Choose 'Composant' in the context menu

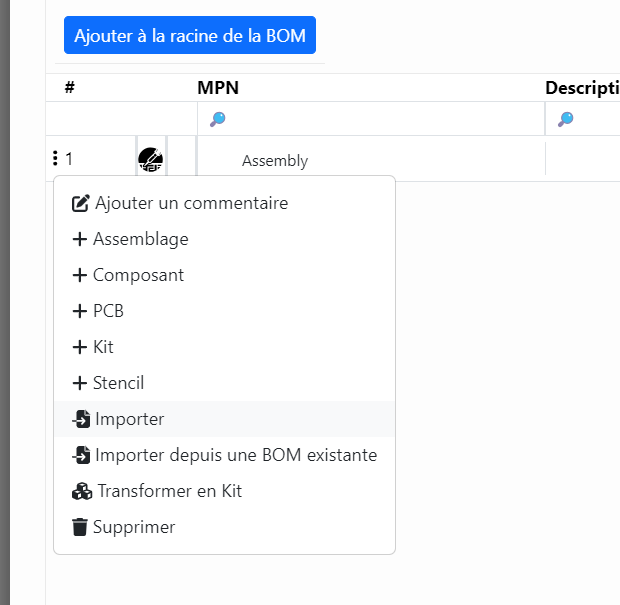point(138,275)
